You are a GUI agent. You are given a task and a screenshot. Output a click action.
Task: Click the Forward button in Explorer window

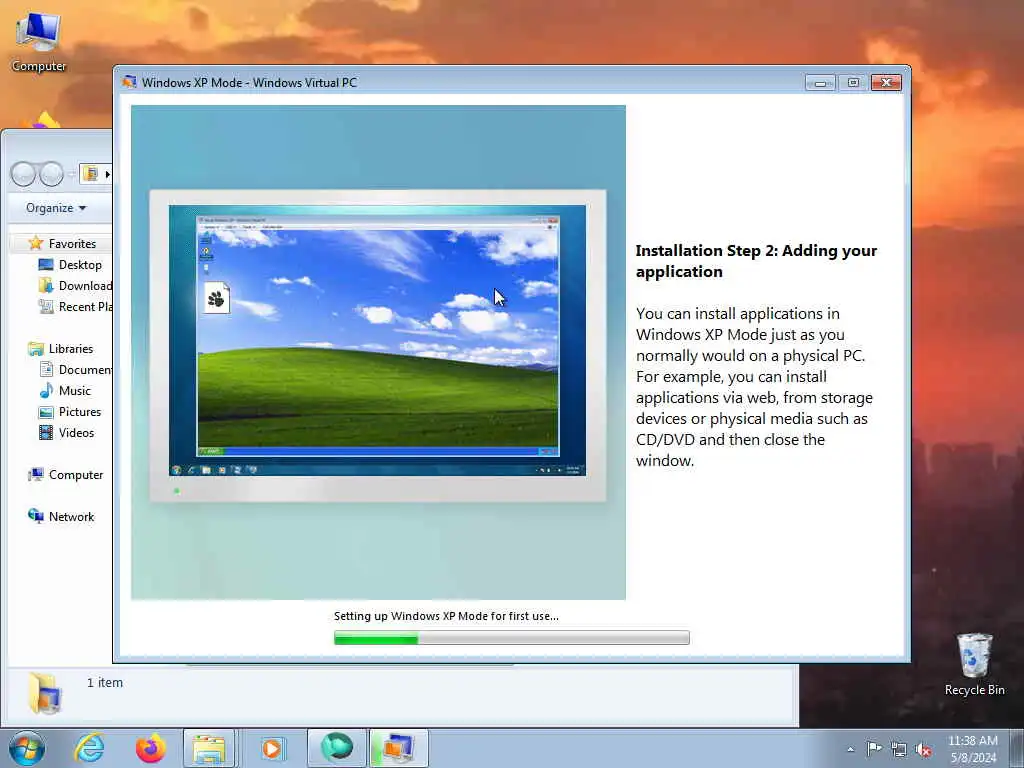pos(51,174)
